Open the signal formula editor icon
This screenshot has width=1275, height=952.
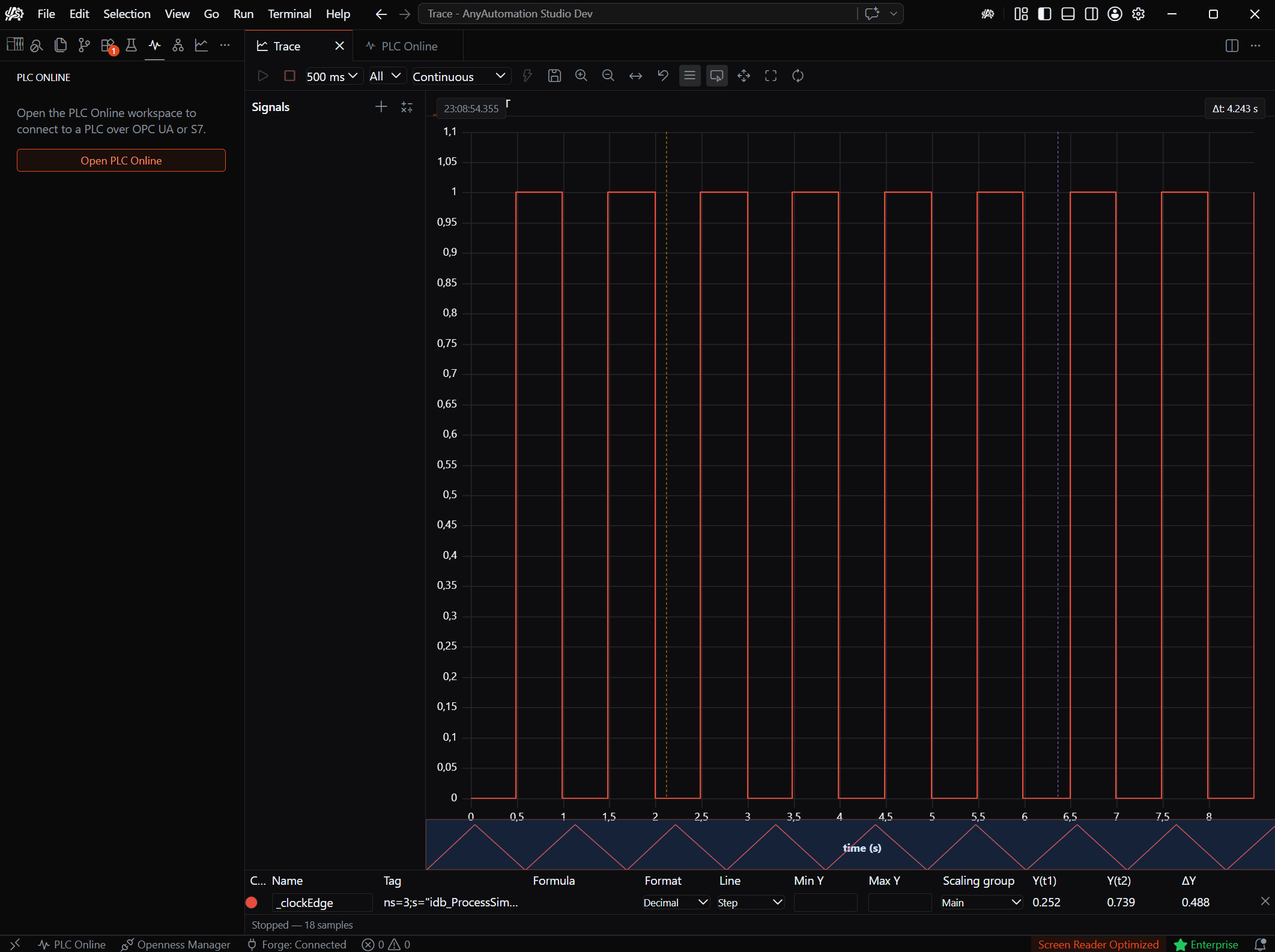coord(407,107)
